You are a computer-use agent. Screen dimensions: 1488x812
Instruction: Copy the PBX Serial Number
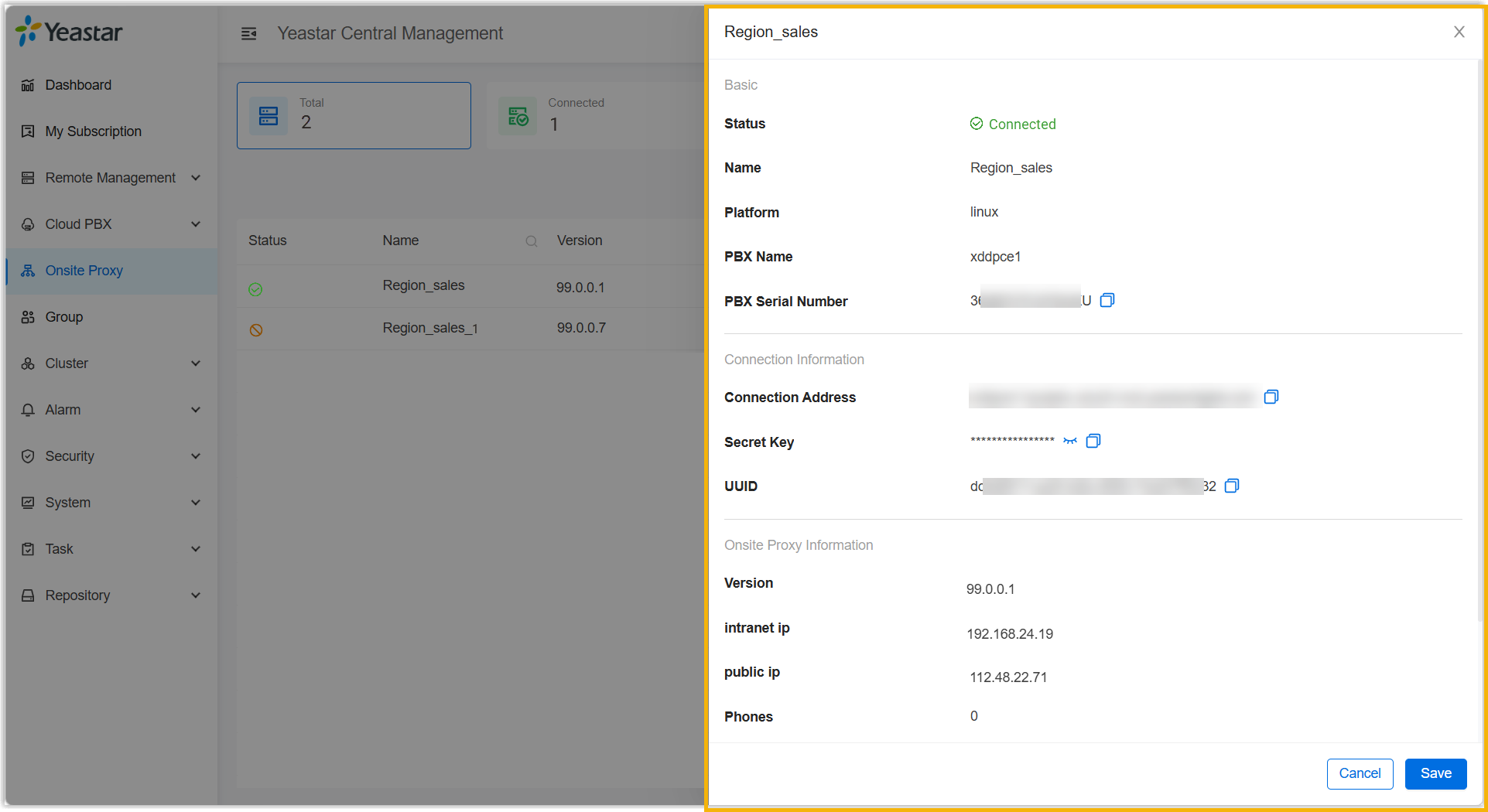(1107, 300)
